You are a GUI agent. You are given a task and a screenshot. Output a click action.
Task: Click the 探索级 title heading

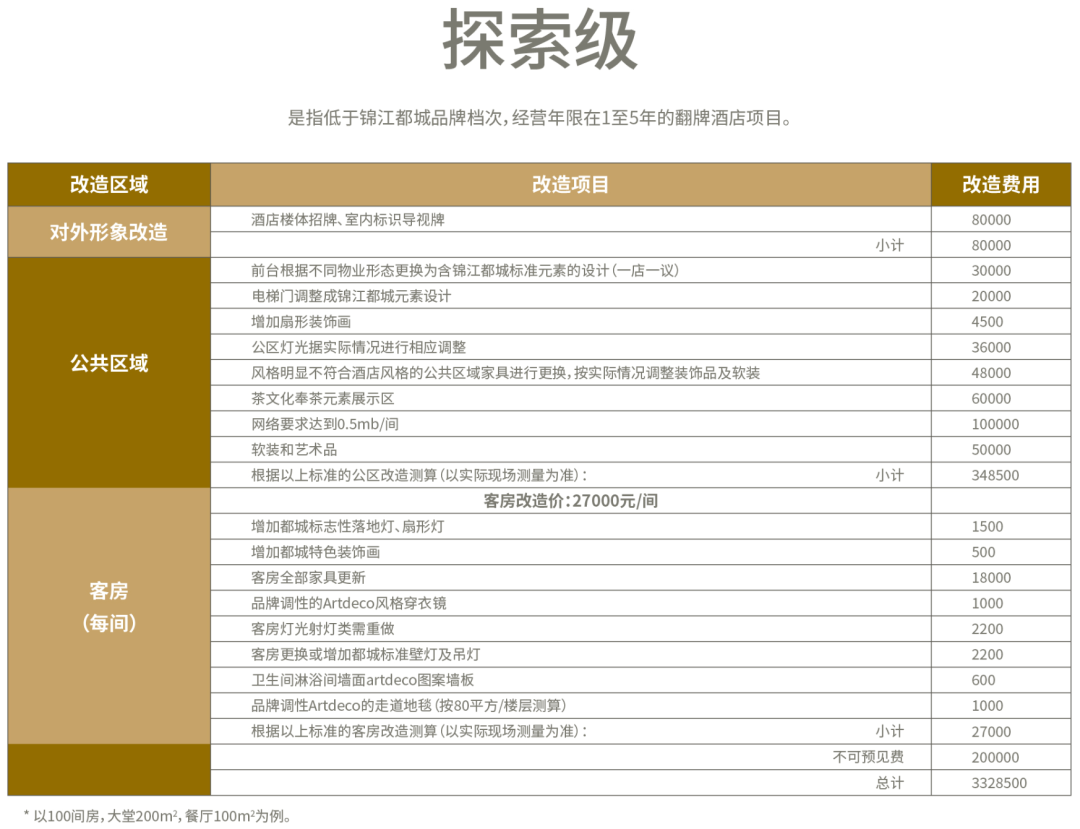[x=540, y=43]
